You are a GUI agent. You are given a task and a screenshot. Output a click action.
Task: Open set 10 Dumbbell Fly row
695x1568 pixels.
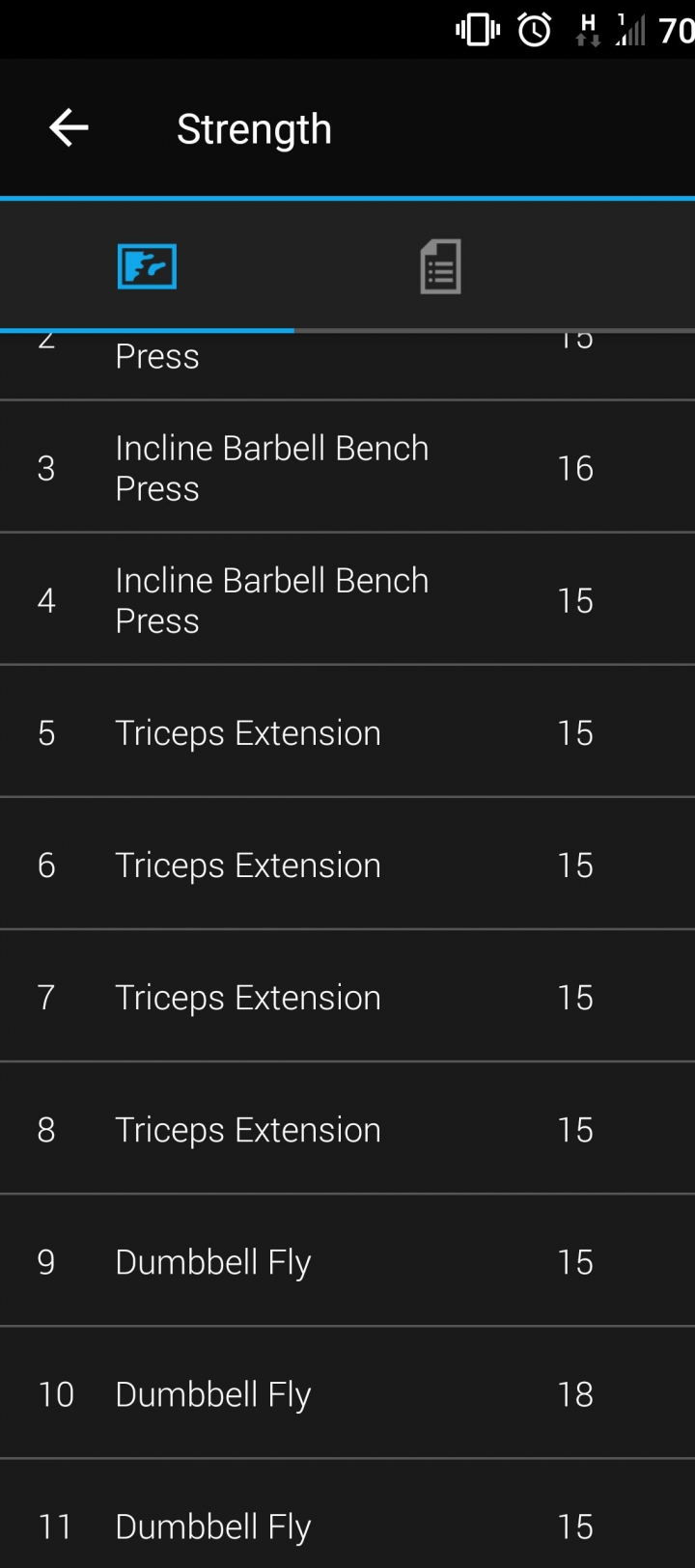coord(347,1392)
